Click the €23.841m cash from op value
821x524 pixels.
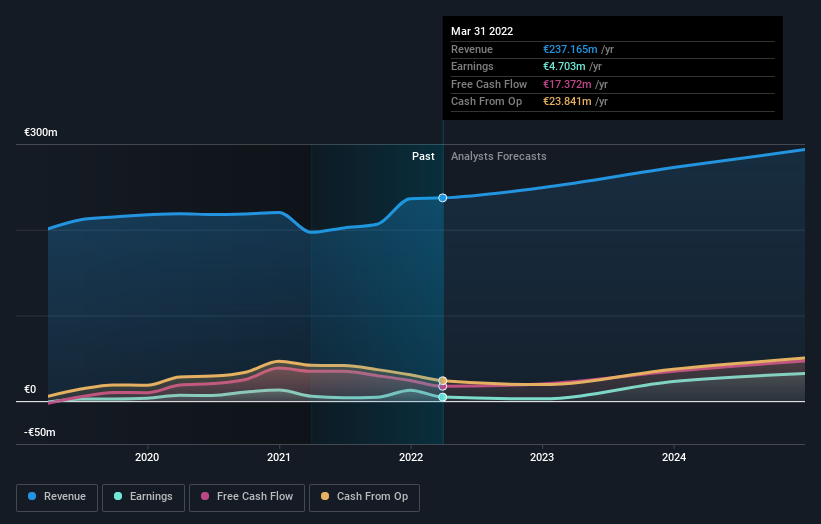pyautogui.click(x=568, y=102)
